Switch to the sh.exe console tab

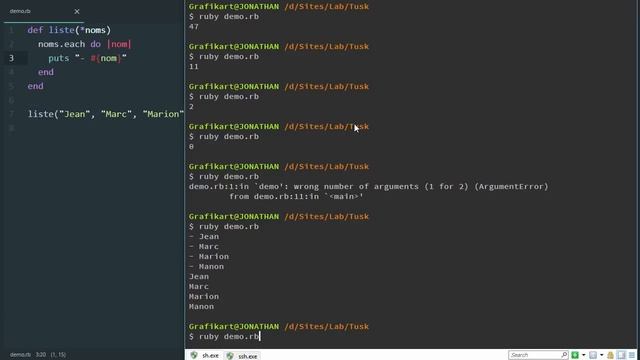point(205,356)
